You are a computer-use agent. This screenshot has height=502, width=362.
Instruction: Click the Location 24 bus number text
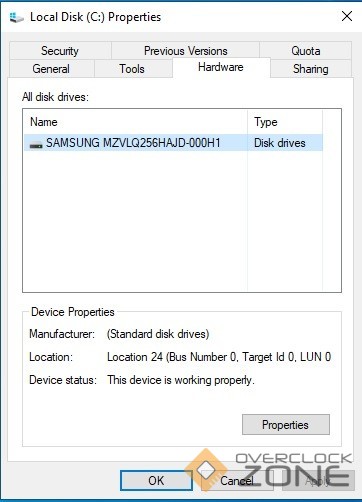[219, 357]
